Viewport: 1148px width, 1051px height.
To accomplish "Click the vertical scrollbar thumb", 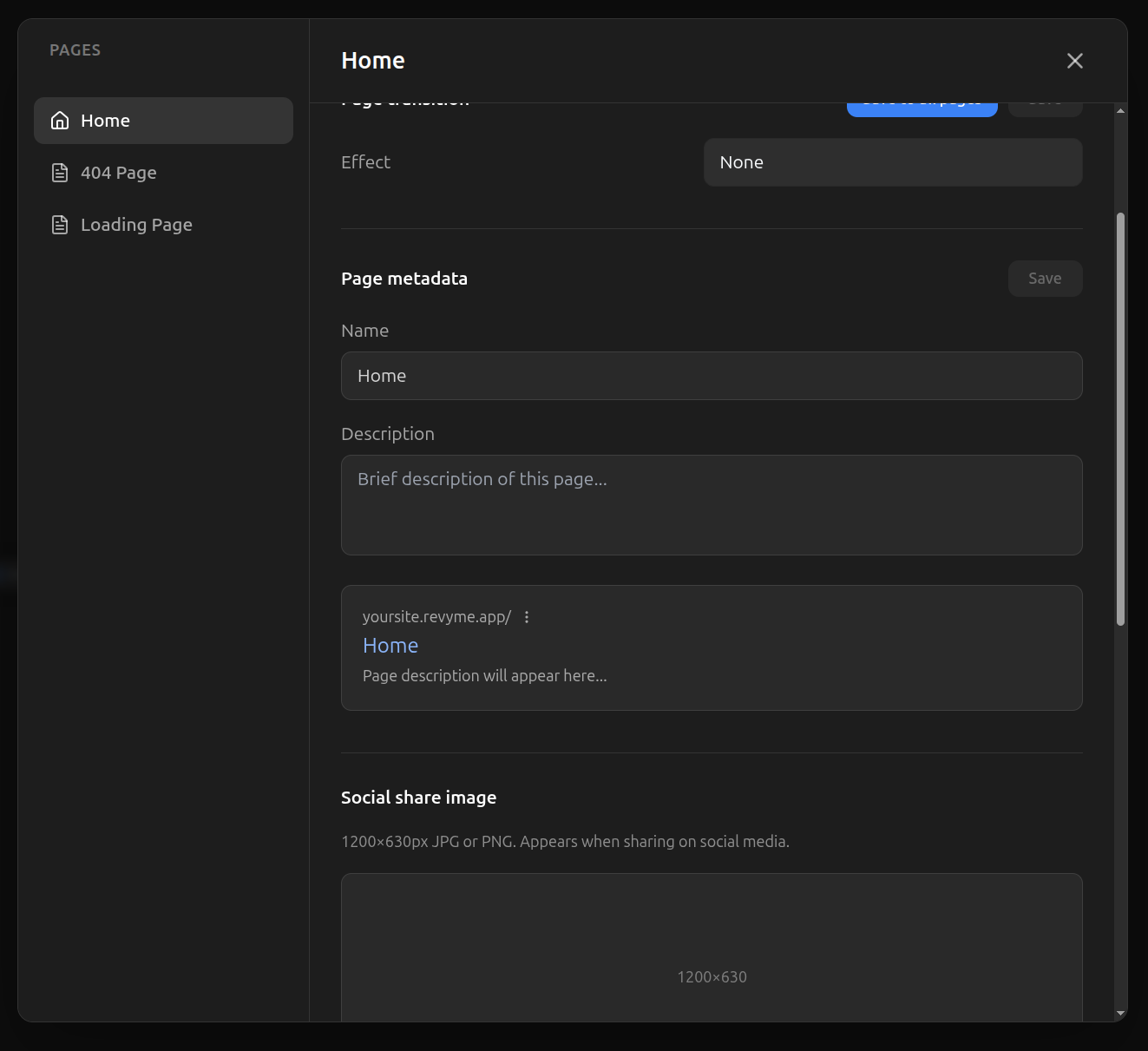I will pyautogui.click(x=1120, y=418).
